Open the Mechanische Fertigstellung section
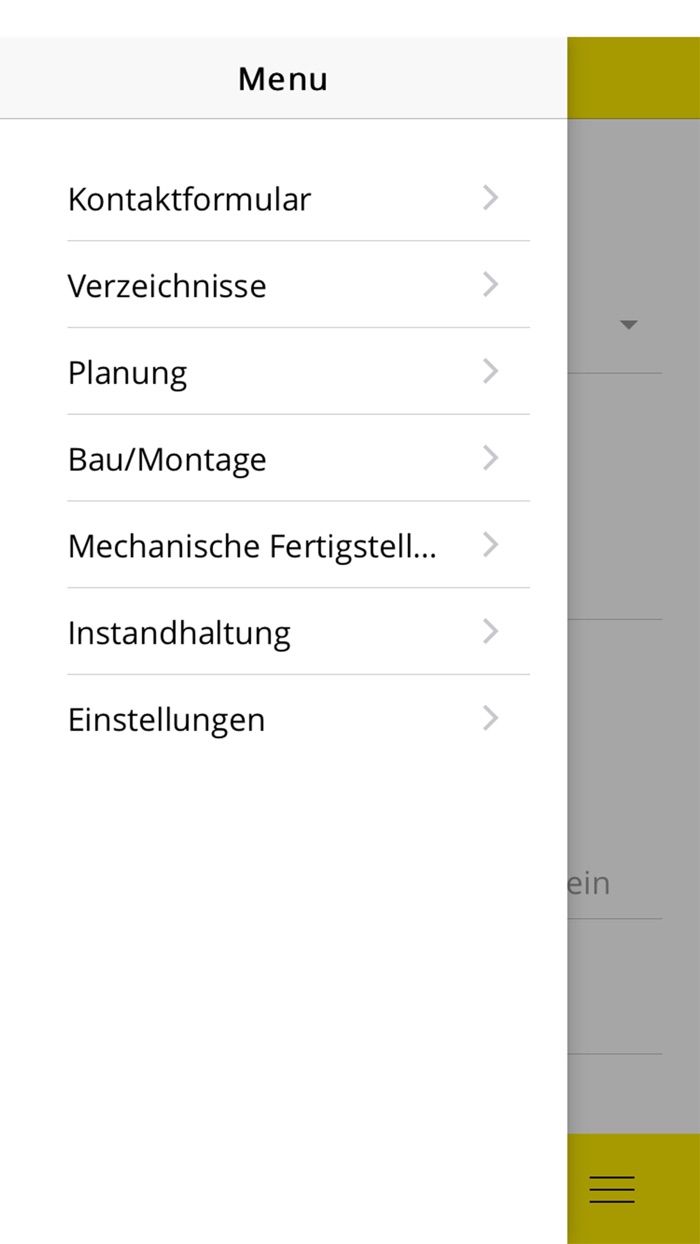Image resolution: width=700 pixels, height=1244 pixels. [253, 545]
